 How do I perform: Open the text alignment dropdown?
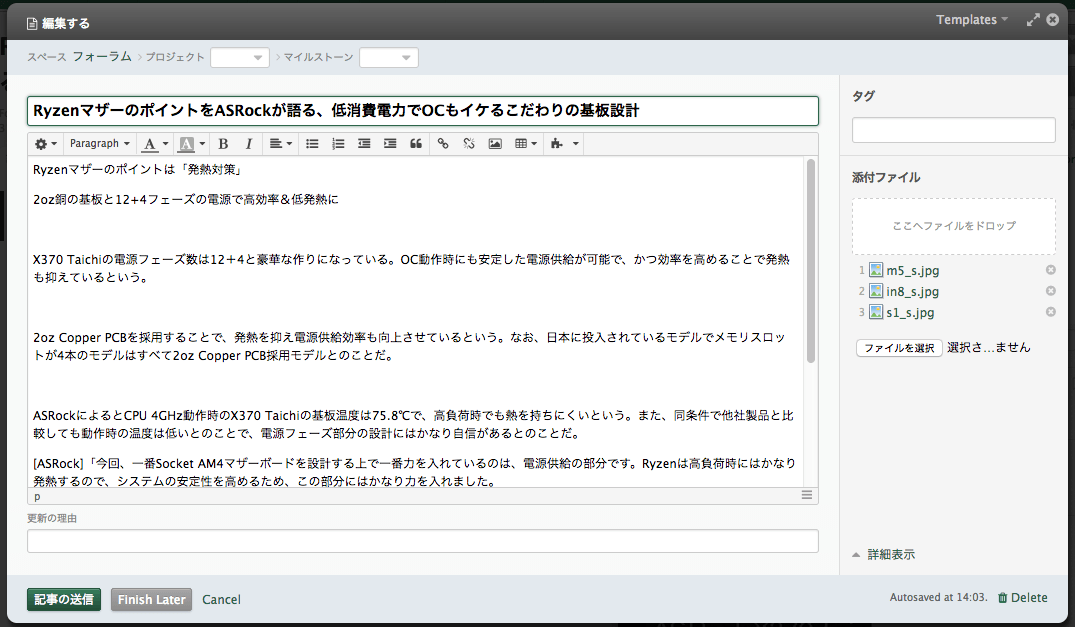[x=280, y=144]
